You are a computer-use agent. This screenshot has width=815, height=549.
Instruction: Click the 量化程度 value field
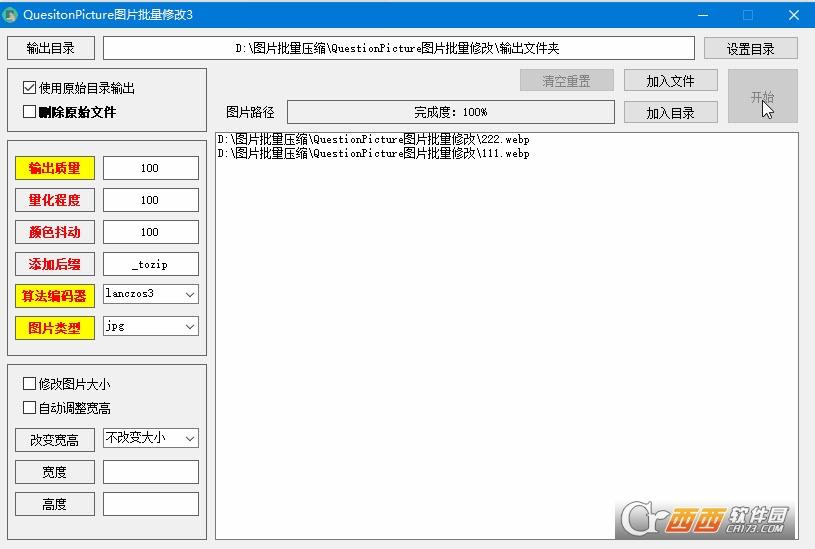coord(151,200)
